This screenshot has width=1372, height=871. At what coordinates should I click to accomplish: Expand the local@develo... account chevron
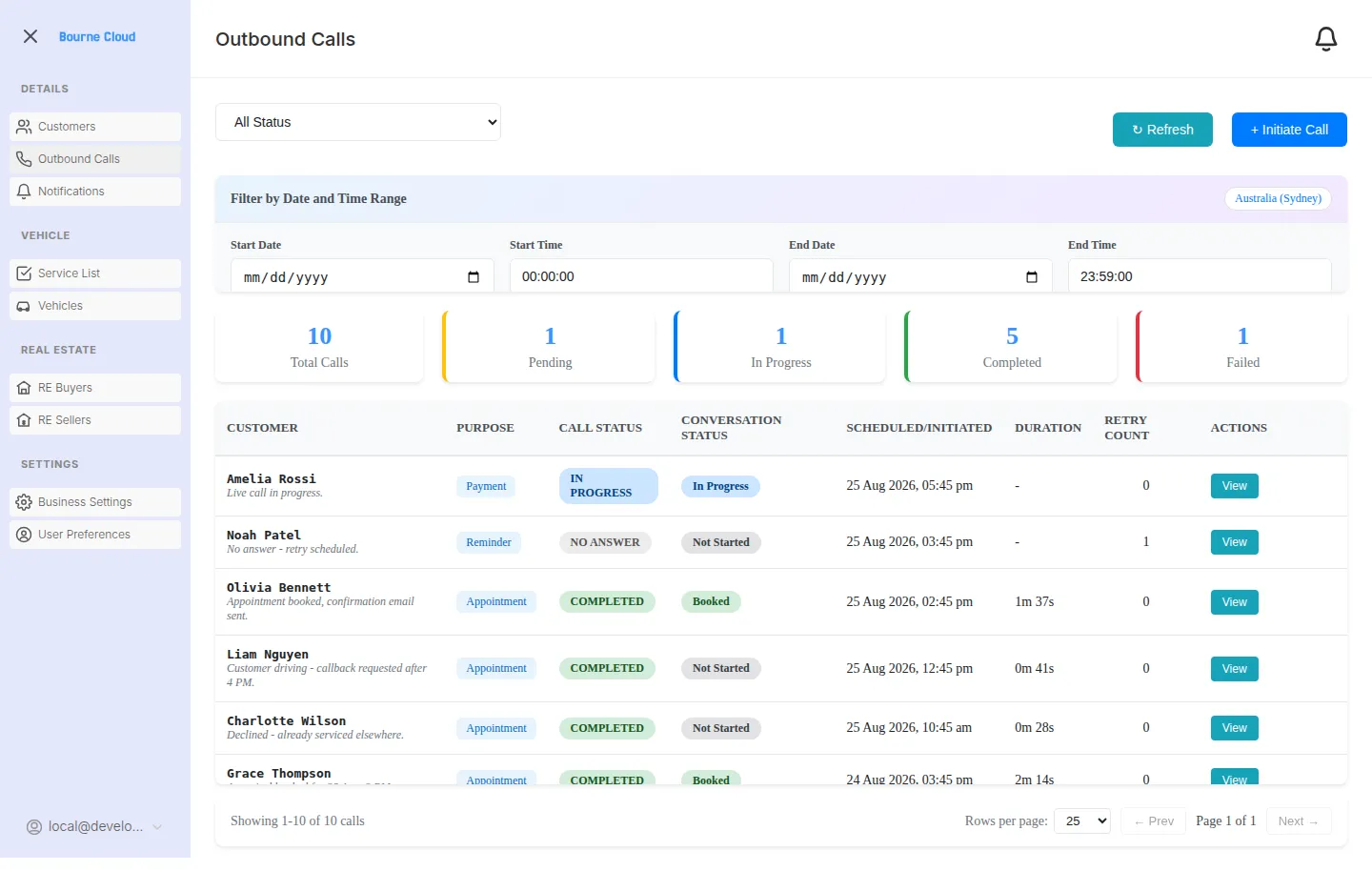click(x=157, y=827)
